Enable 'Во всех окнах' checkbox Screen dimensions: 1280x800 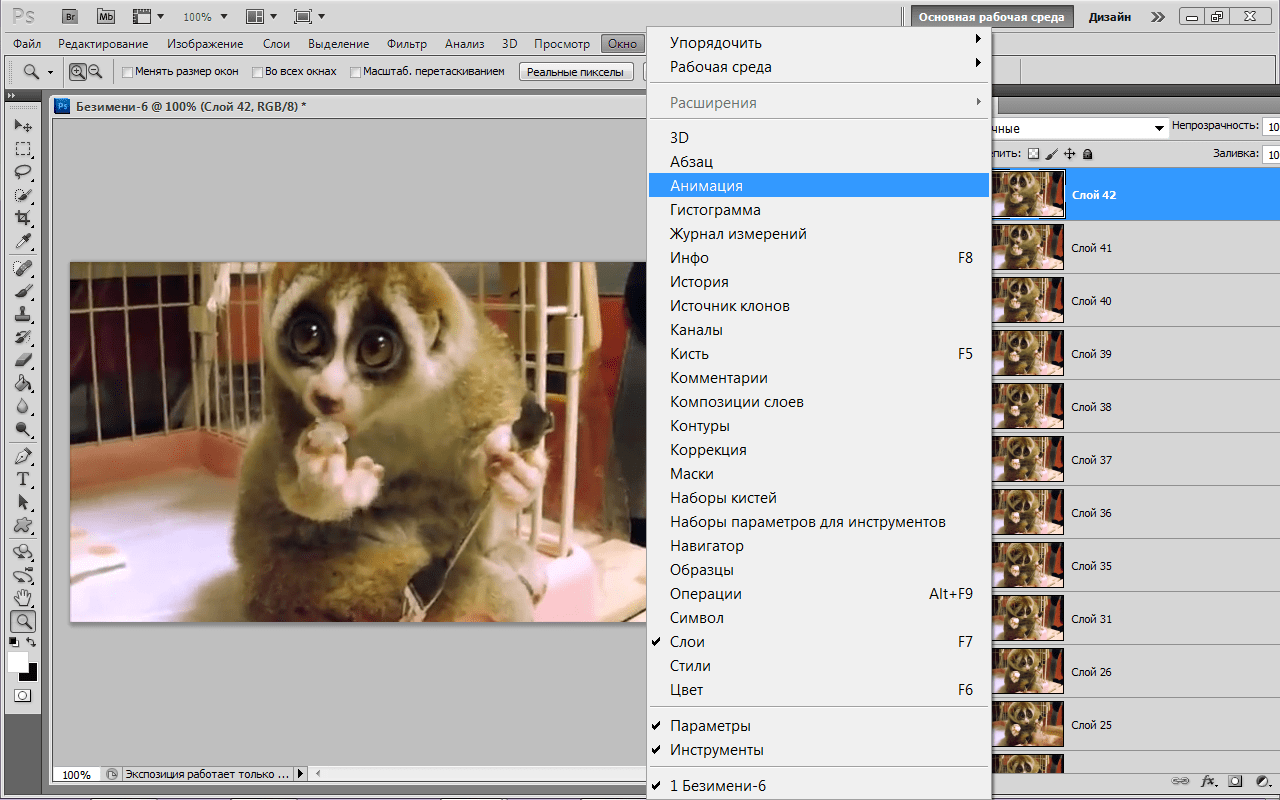[x=258, y=72]
